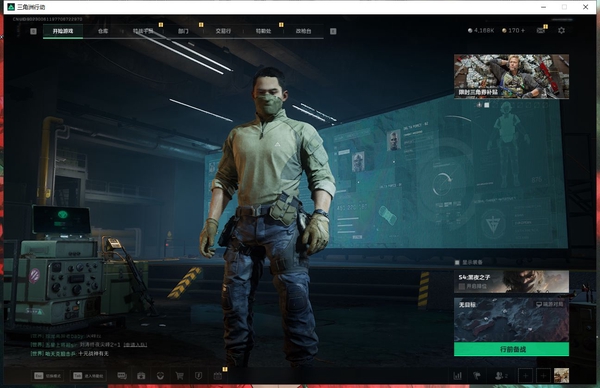Click the left arrow beside 开始游戏 tab
600x388 pixels.
click(33, 31)
